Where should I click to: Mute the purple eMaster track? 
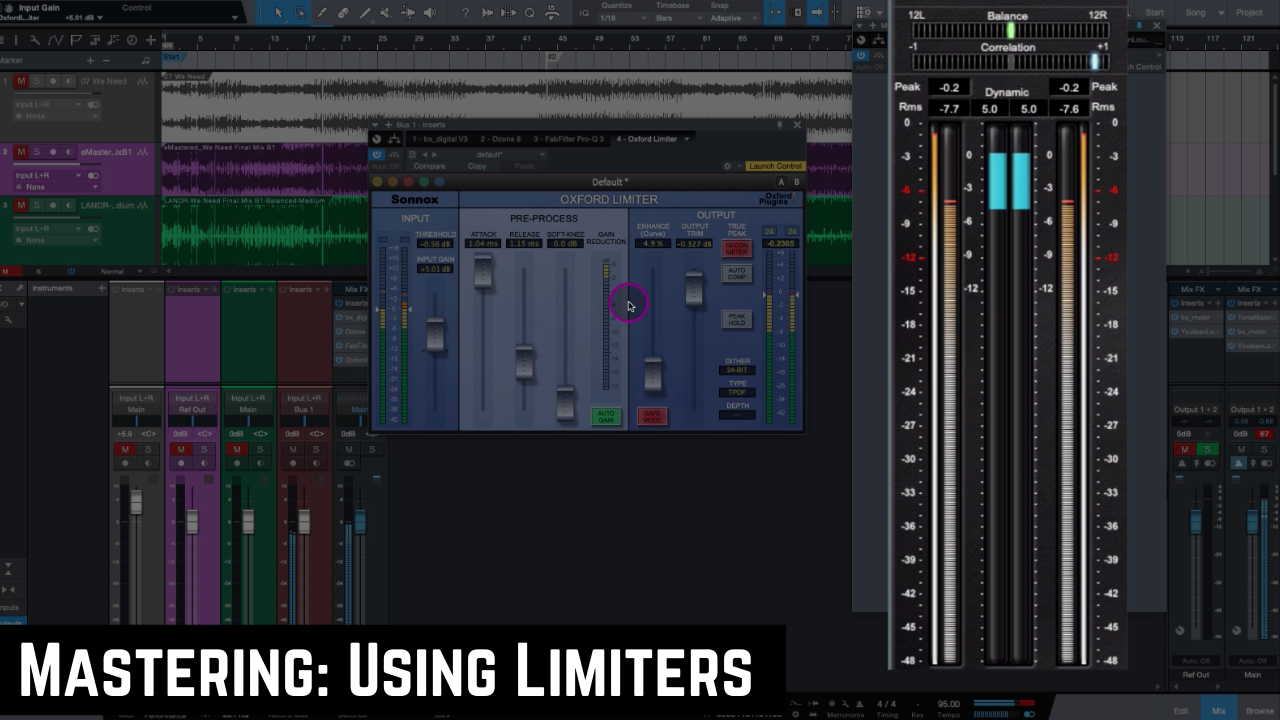(x=21, y=152)
